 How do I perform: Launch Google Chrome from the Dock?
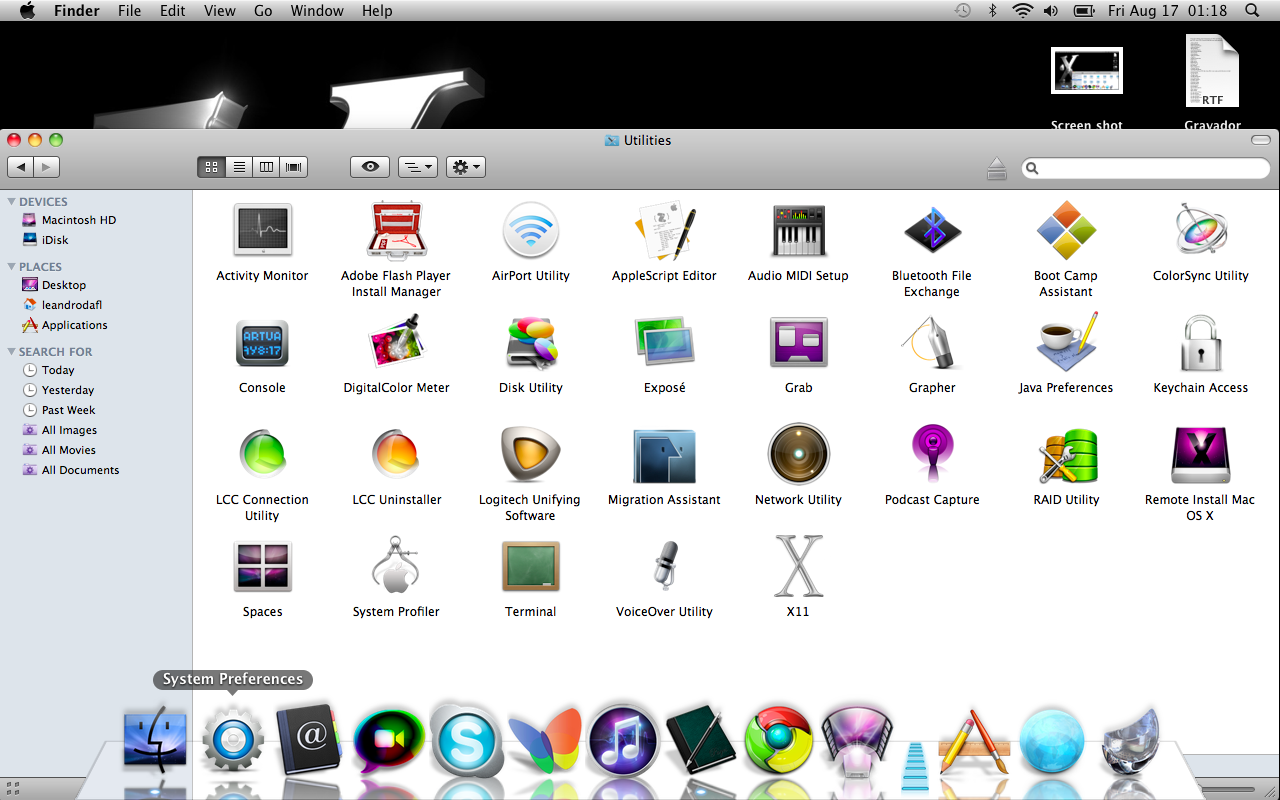[778, 740]
